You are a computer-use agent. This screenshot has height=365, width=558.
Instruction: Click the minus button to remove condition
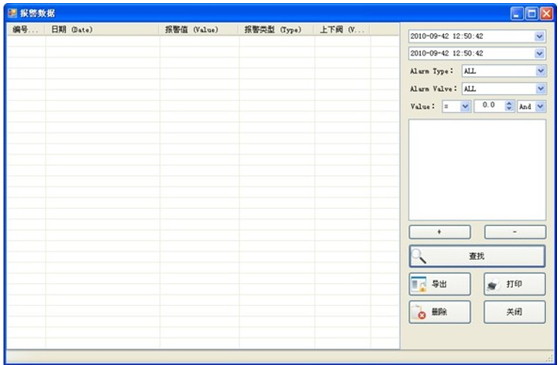coord(515,232)
